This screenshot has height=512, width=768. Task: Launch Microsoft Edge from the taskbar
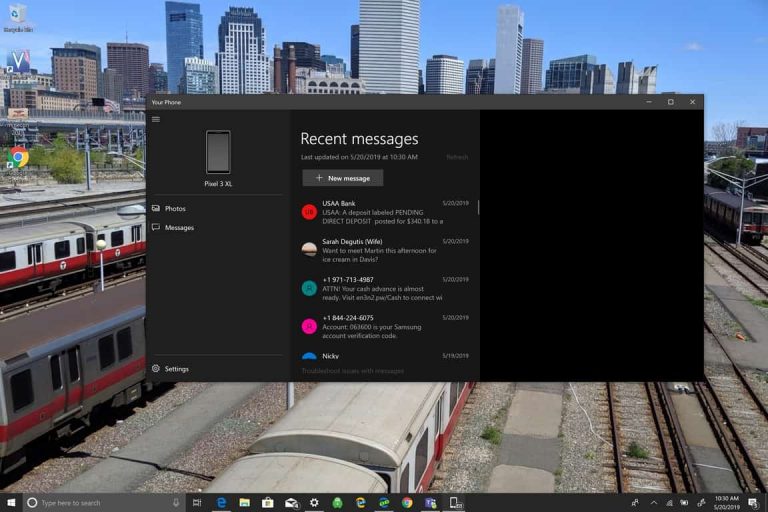click(x=221, y=503)
